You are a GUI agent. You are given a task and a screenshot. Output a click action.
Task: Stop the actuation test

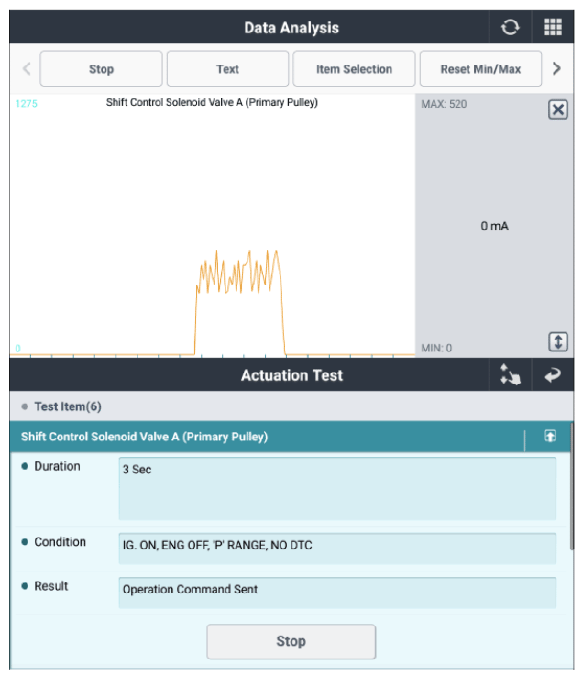(x=291, y=641)
